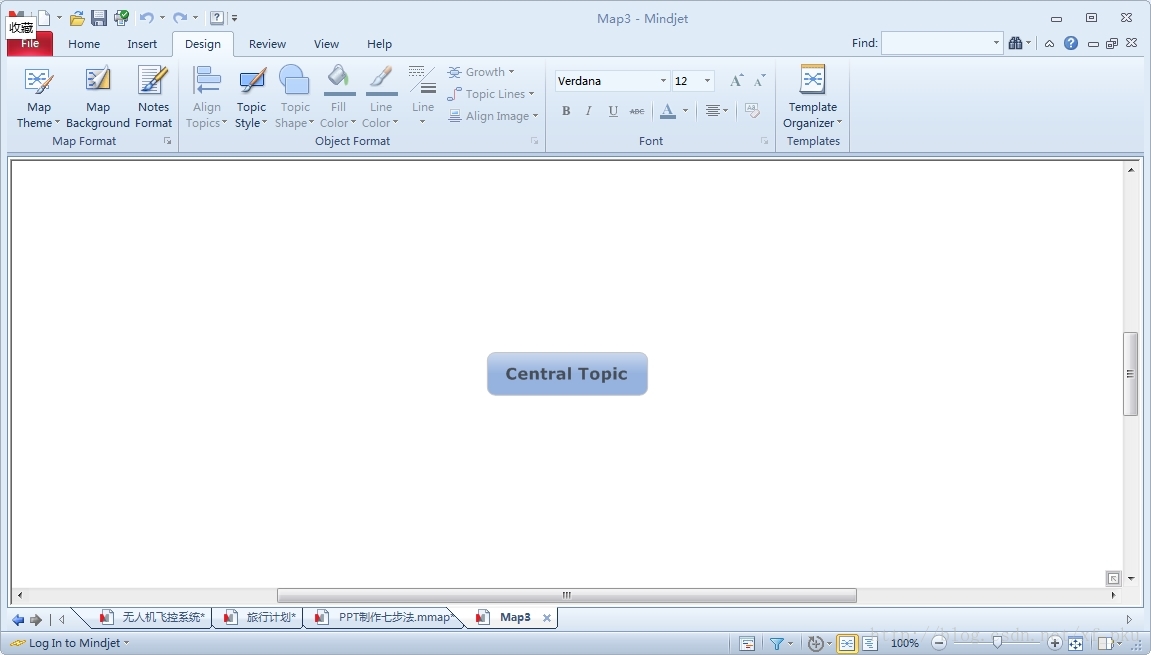Zoom out with the minus button
This screenshot has width=1151, height=655.
pos(939,643)
